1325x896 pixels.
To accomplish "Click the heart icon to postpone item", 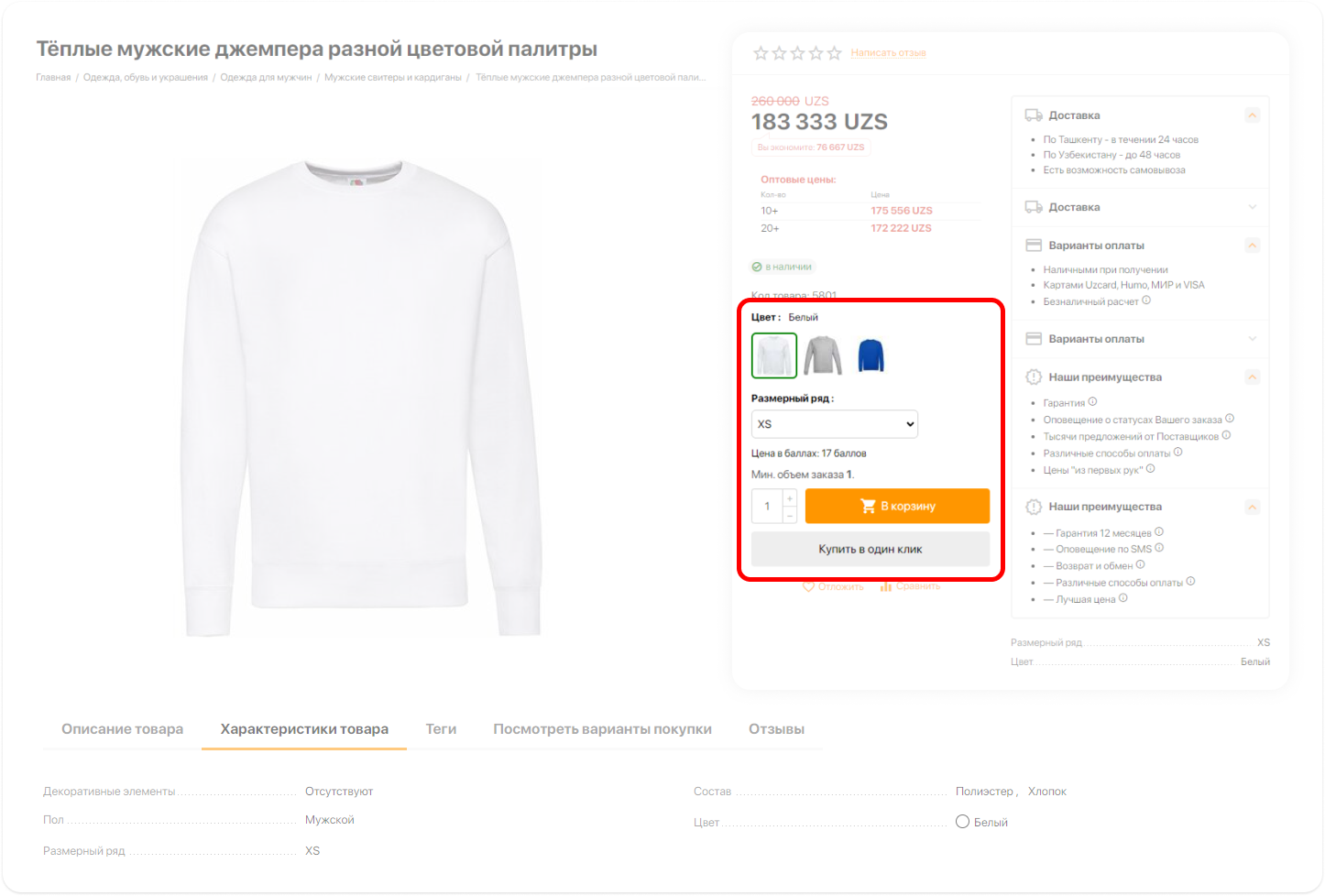I will point(808,586).
